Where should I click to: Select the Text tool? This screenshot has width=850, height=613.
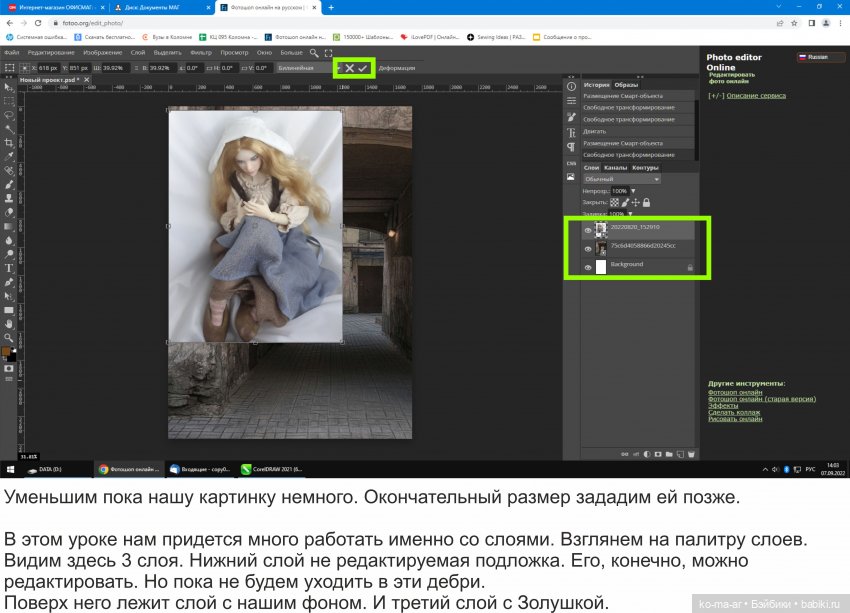pyautogui.click(x=7, y=269)
